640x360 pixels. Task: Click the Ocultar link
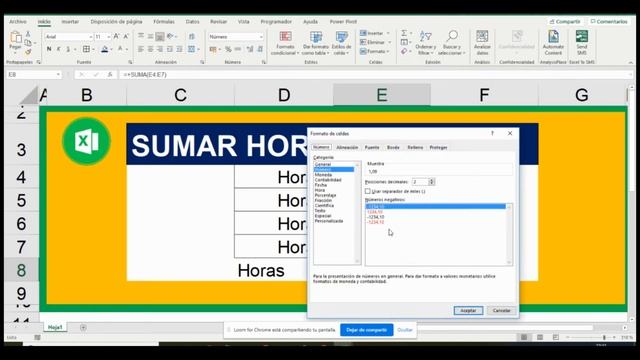pos(405,330)
